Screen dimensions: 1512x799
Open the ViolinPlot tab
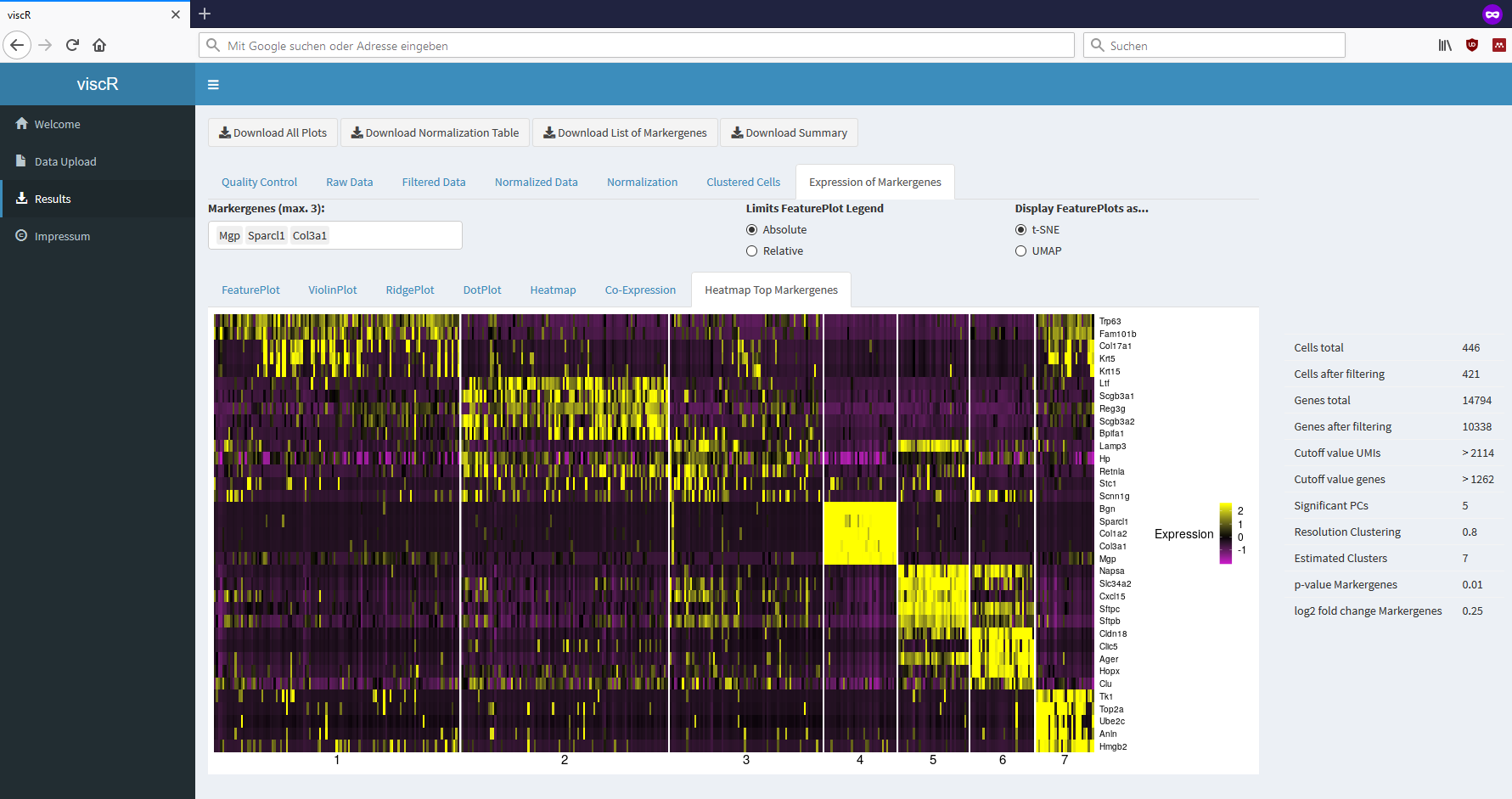pyautogui.click(x=333, y=290)
